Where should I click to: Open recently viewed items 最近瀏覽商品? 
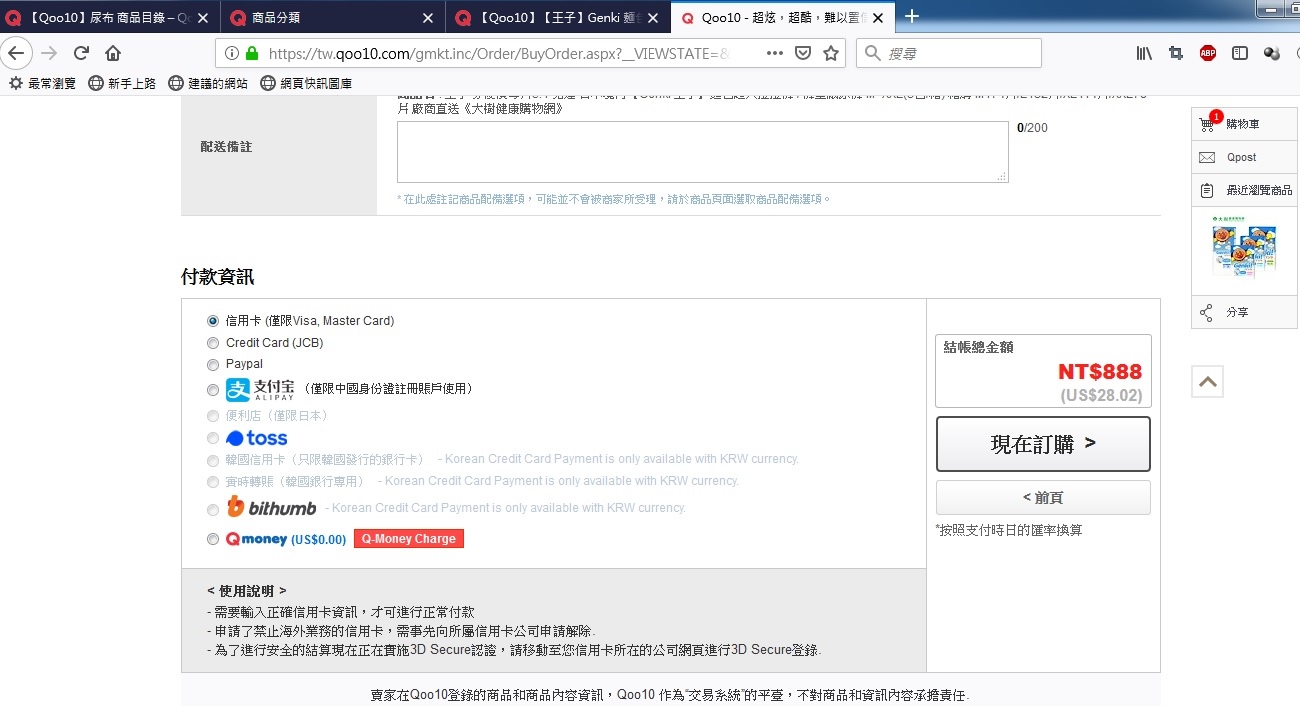click(1244, 190)
